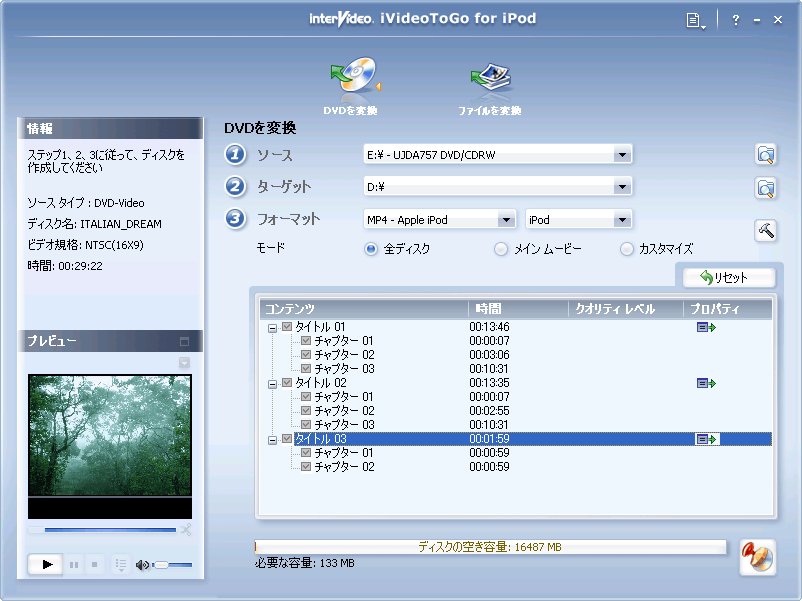
Task: Click the 00:13:46 time cell
Action: (x=489, y=327)
